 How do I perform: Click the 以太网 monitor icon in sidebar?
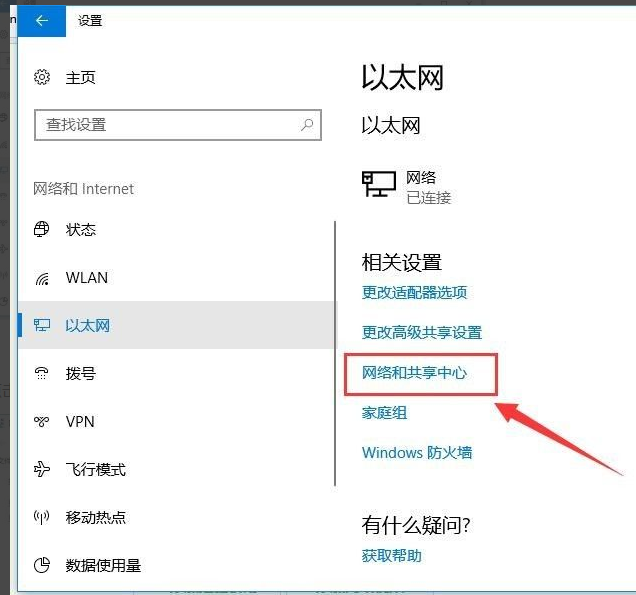coord(42,326)
